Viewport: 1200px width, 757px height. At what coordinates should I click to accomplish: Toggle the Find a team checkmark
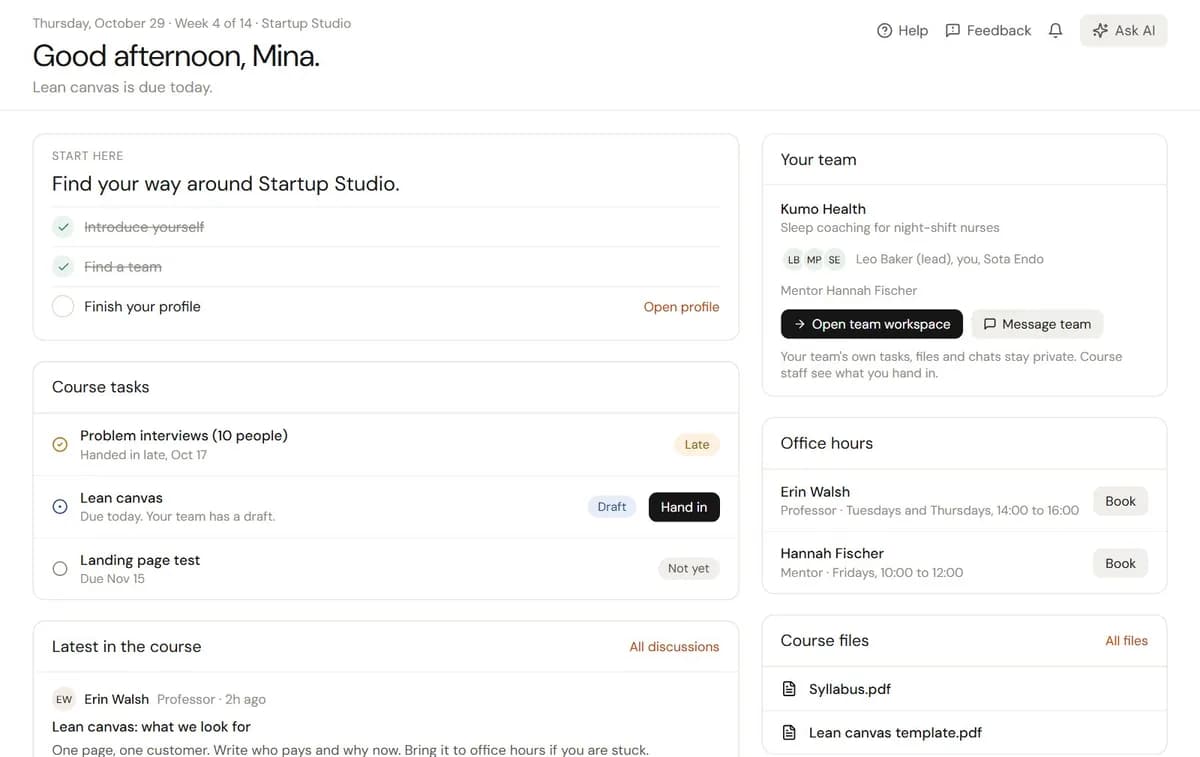tap(63, 267)
